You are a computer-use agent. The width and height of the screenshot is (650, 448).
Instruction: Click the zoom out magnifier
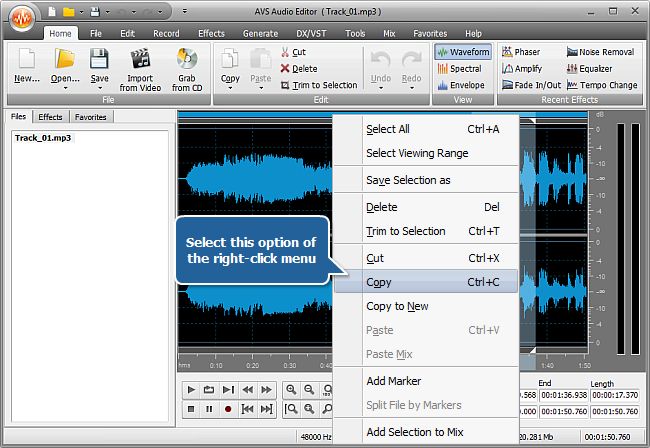[309, 390]
